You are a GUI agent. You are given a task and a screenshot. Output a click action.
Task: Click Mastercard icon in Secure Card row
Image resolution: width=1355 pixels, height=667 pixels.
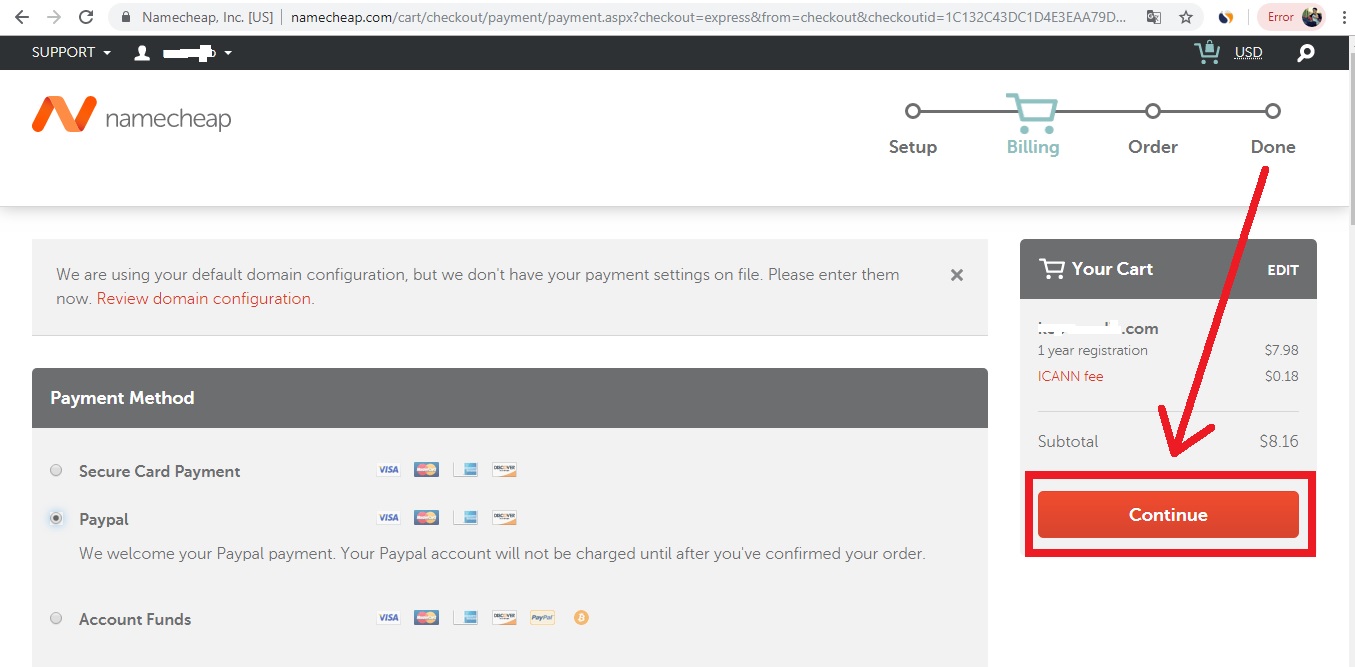point(426,470)
